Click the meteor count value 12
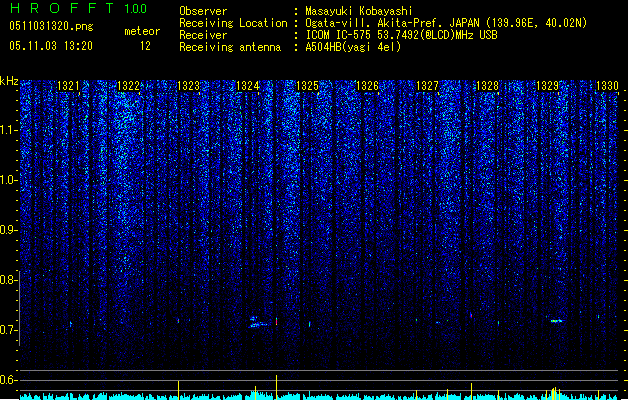This screenshot has height=400, width=629. pyautogui.click(x=145, y=46)
